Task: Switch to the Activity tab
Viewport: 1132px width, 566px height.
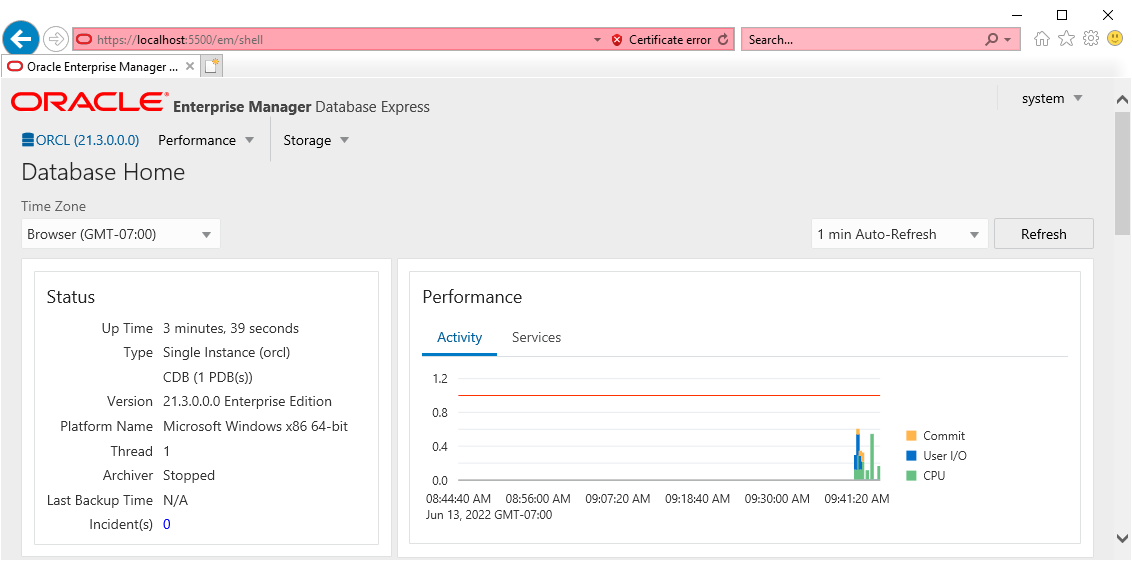Action: pos(459,337)
